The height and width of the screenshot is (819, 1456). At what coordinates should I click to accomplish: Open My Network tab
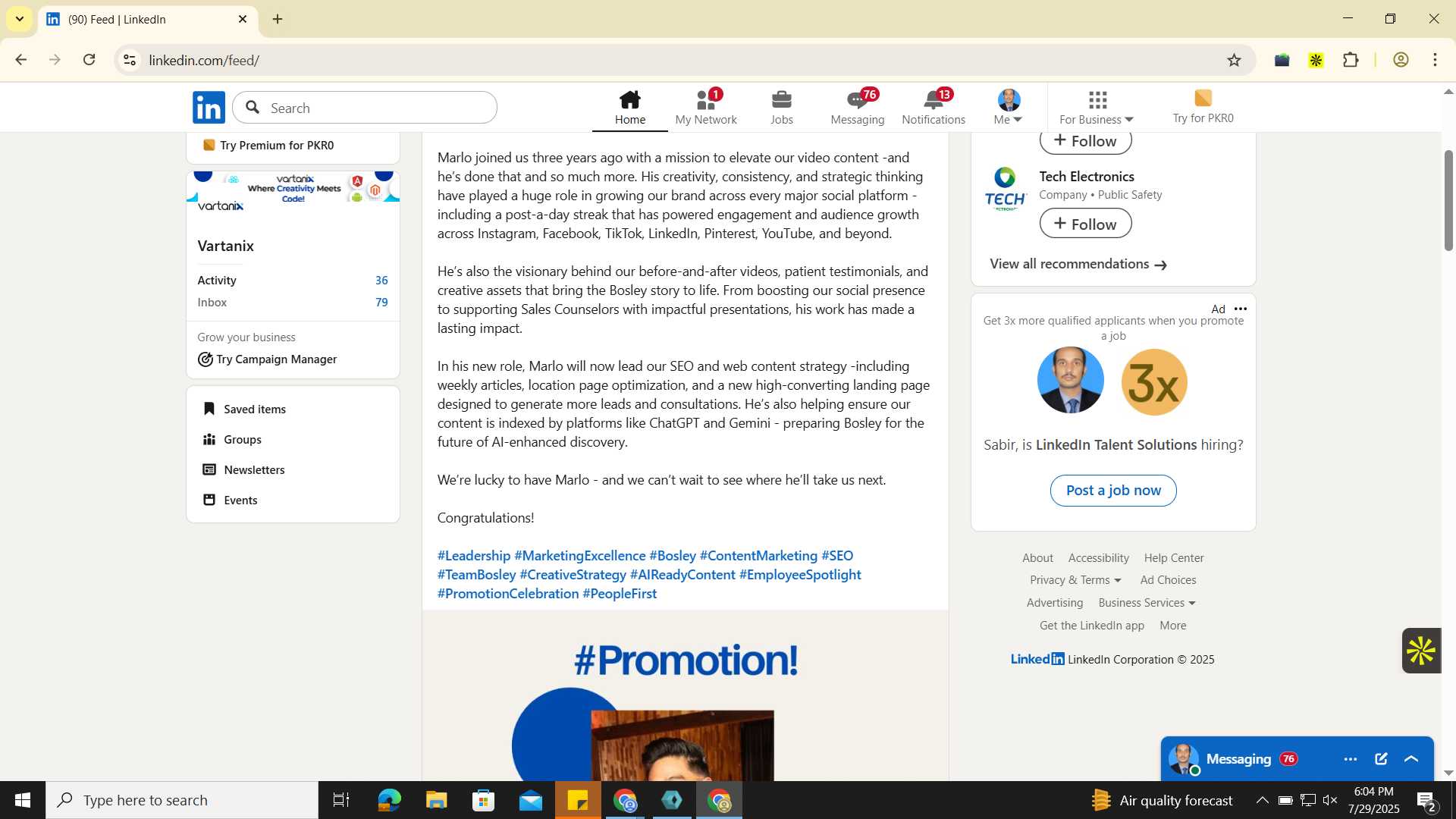(705, 108)
